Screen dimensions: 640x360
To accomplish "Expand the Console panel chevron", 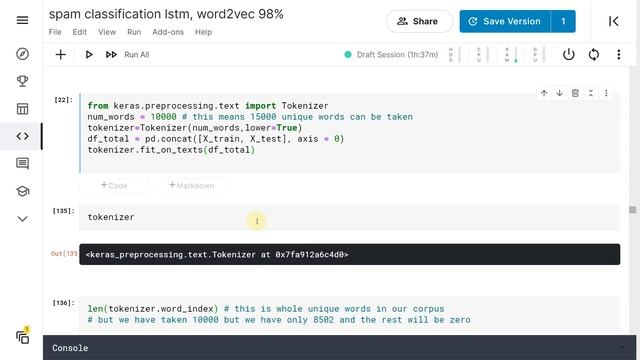I will coord(621,348).
